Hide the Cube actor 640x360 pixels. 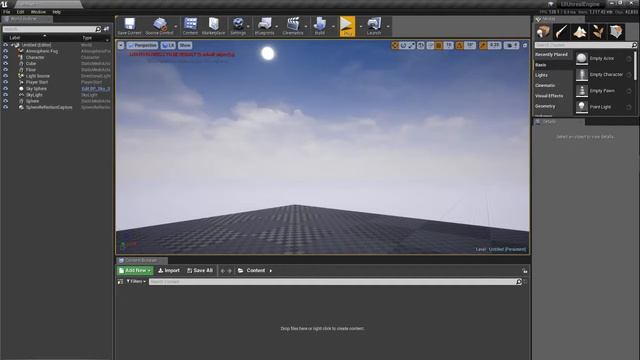click(6, 64)
